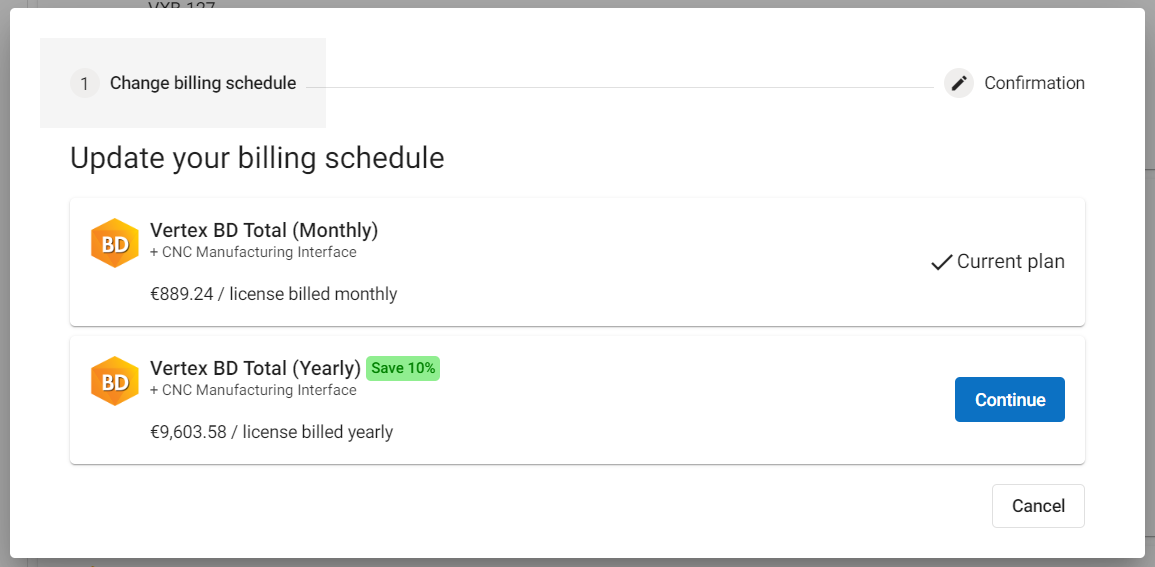Click the step 1 number circle

(x=85, y=83)
